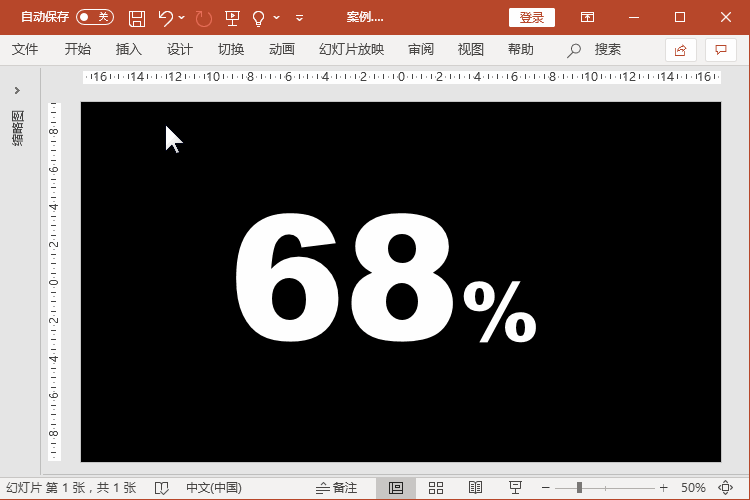Image resolution: width=750 pixels, height=500 pixels.
Task: Open the undo history dropdown arrow
Action: point(182,18)
